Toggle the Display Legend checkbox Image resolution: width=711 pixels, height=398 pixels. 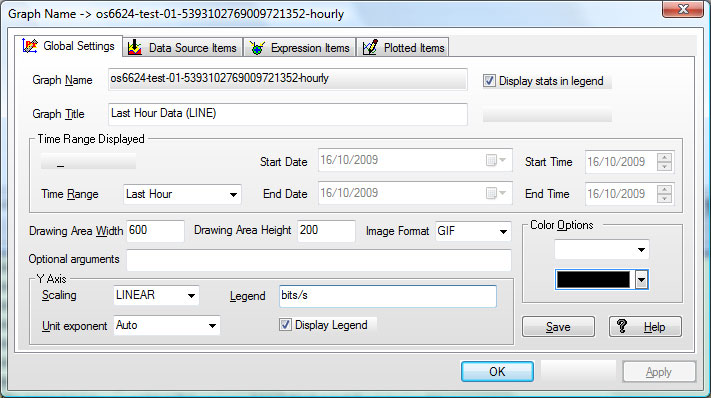(x=285, y=325)
